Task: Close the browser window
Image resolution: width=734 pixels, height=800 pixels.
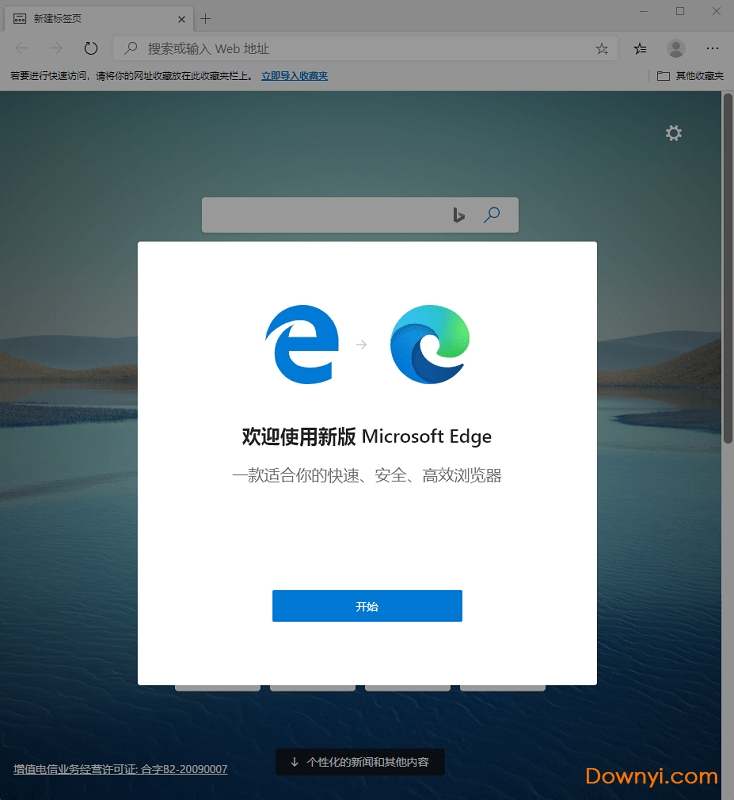Action: point(716,11)
